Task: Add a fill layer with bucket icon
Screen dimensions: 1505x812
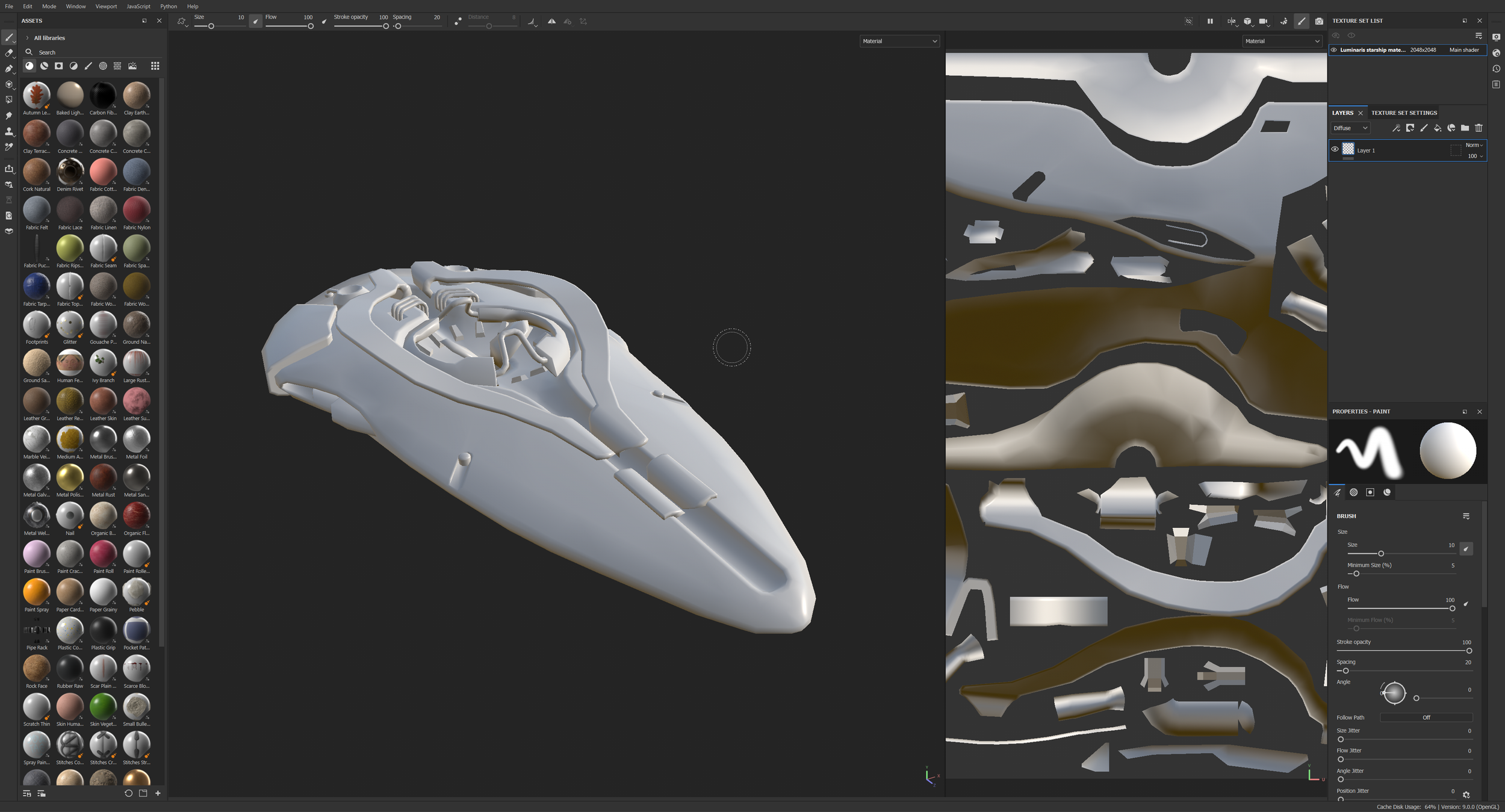Action: [x=1438, y=128]
